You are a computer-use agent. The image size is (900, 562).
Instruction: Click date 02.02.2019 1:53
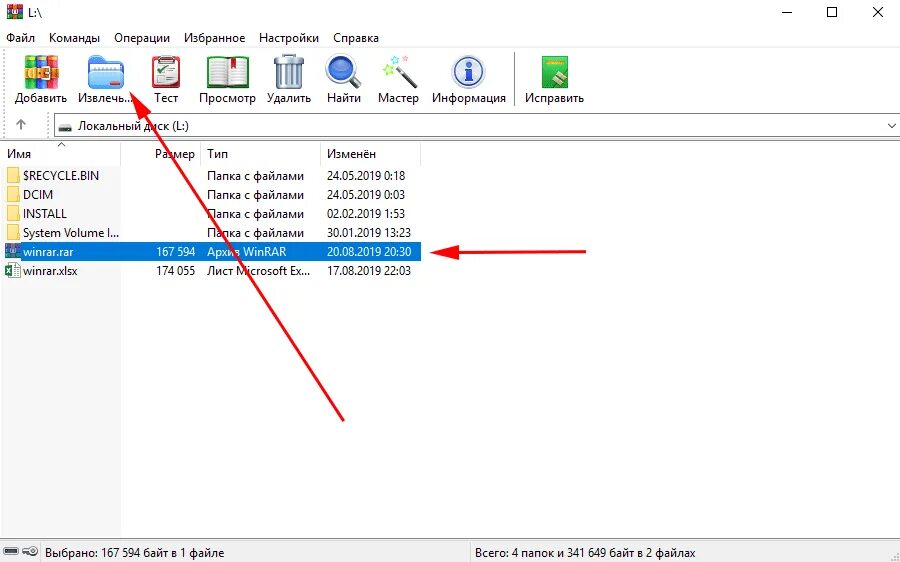(366, 214)
